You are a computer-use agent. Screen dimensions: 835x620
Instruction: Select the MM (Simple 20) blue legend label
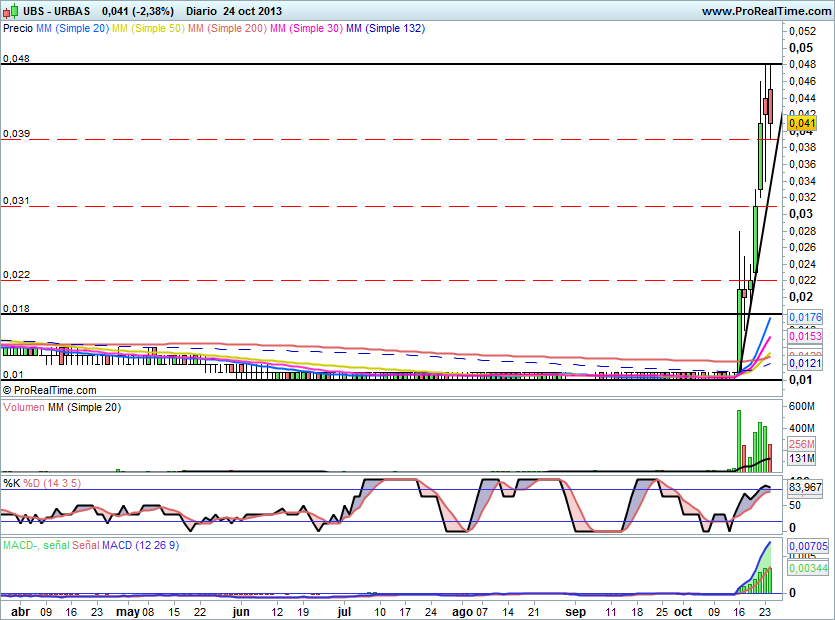(x=72, y=29)
